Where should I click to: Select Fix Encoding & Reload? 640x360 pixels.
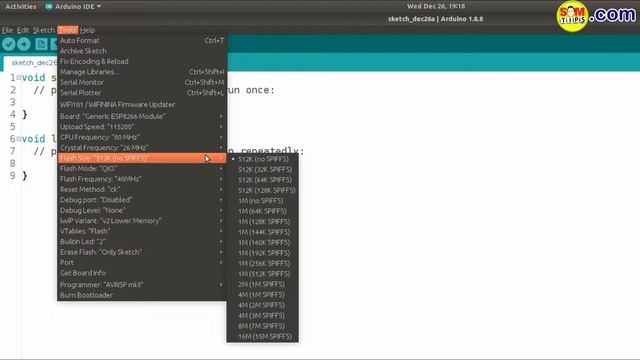coord(142,62)
